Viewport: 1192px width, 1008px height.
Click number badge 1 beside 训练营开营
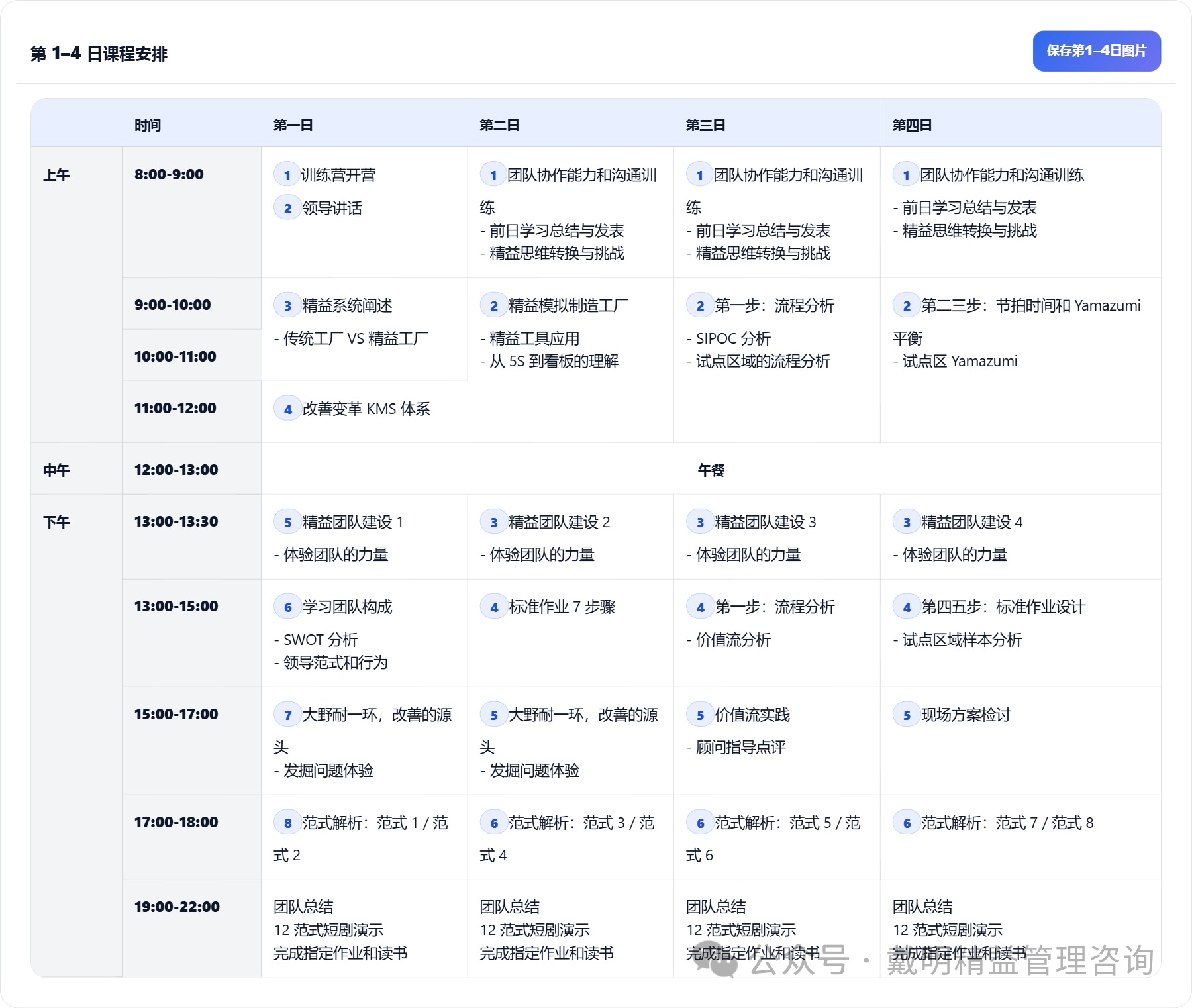pyautogui.click(x=287, y=175)
